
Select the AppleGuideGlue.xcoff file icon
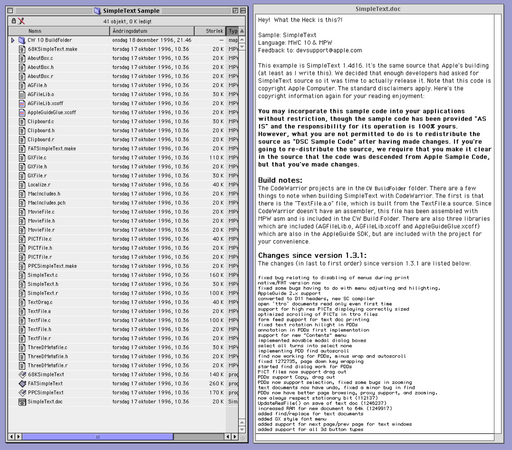[22, 112]
